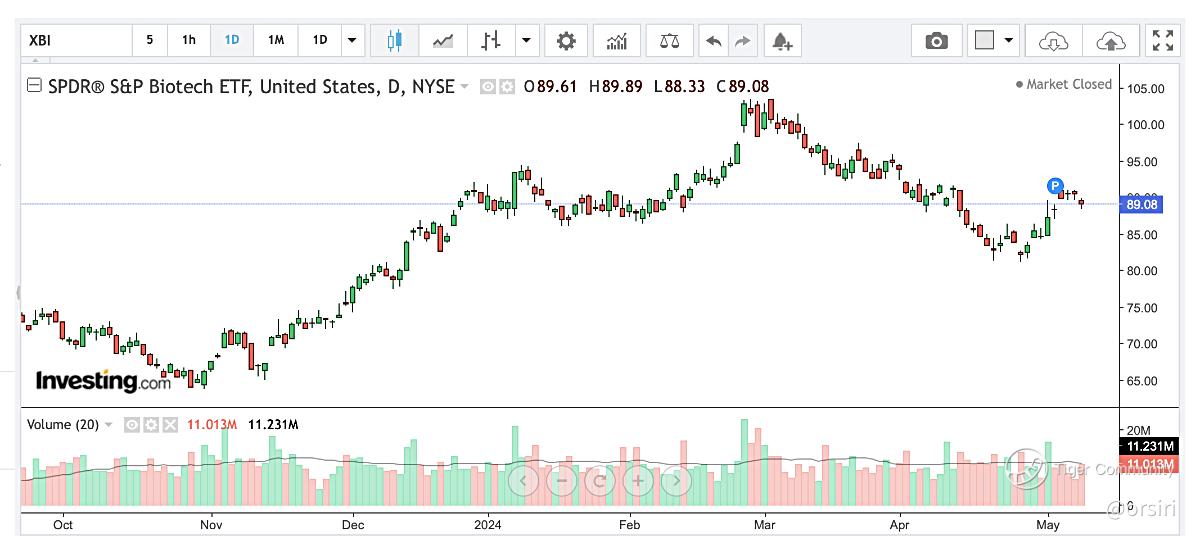The width and height of the screenshot is (1200, 536).
Task: Click the C89.08 close value in the legend
Action: [x=743, y=86]
